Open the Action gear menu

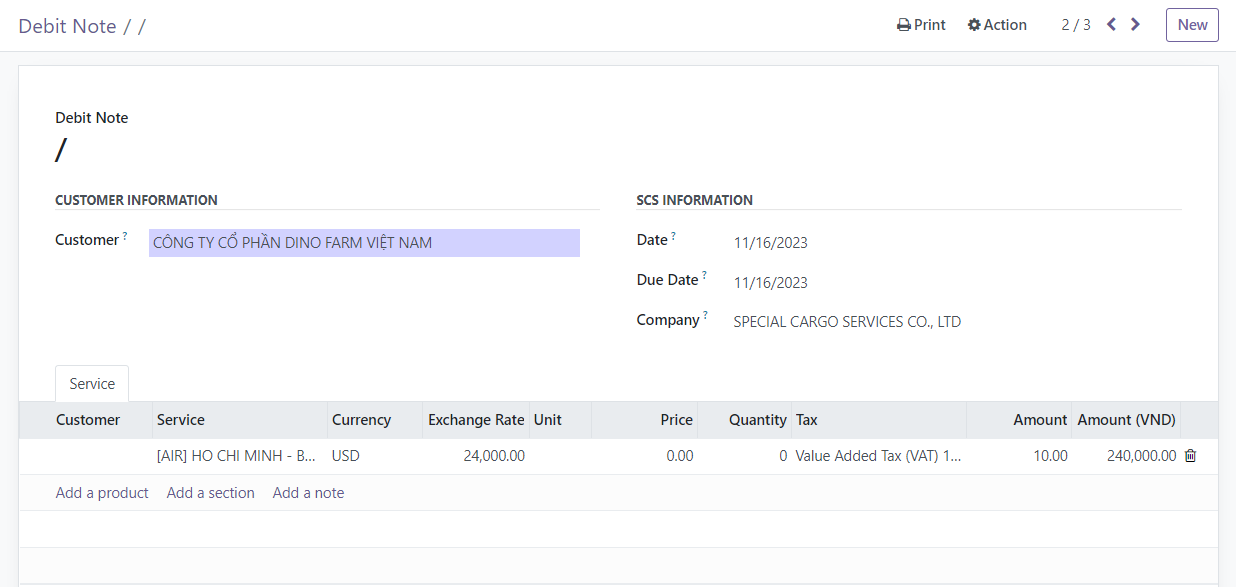click(997, 25)
